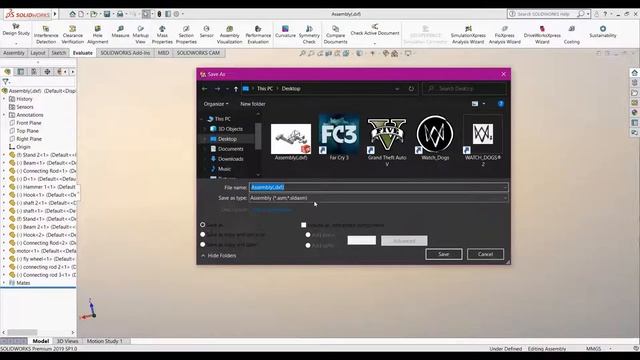640x360 pixels.
Task: Open the view options dropdown in Save As dialog
Action: (484, 104)
